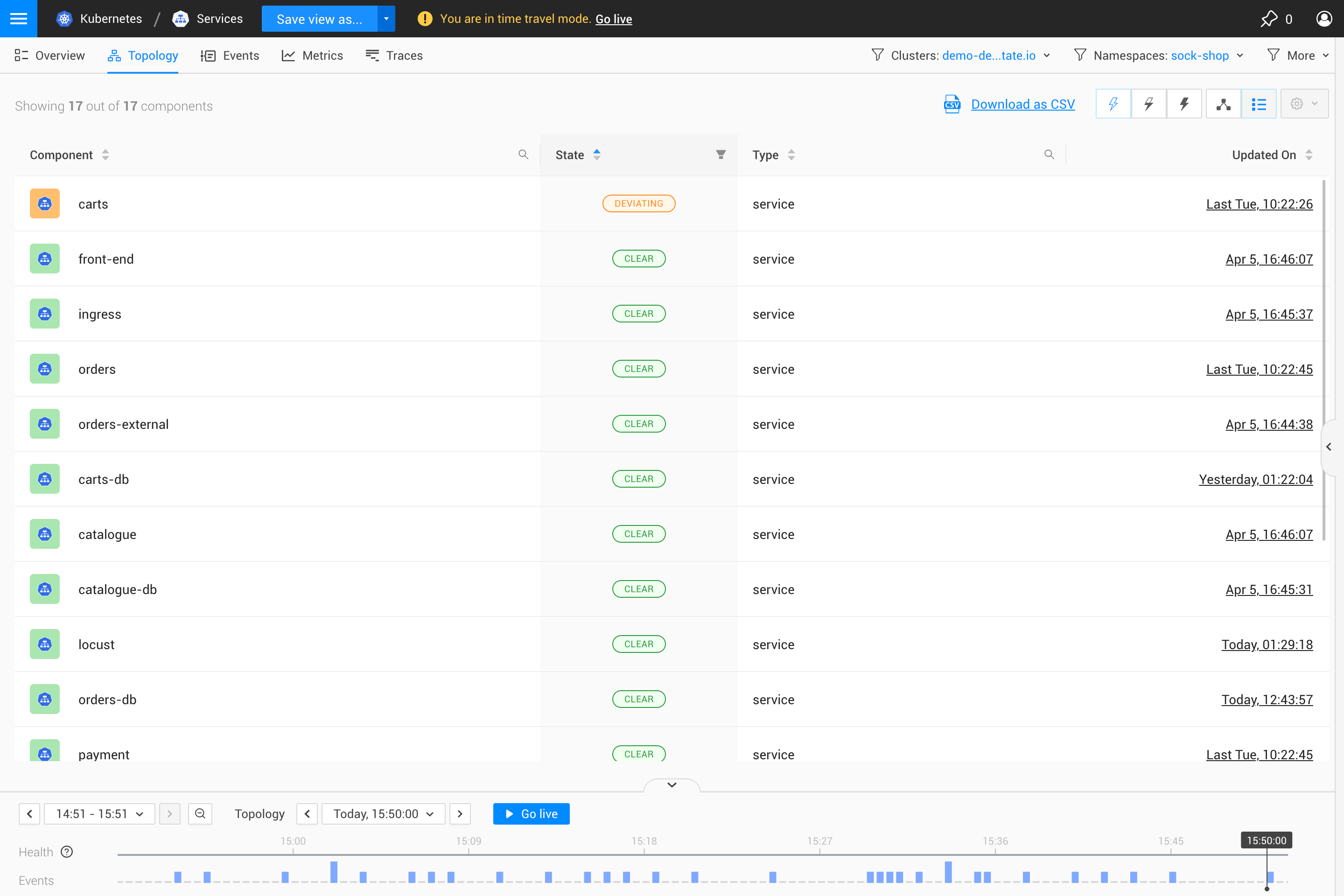The height and width of the screenshot is (896, 1344).
Task: Click the Go live link in warning banner
Action: (x=614, y=19)
